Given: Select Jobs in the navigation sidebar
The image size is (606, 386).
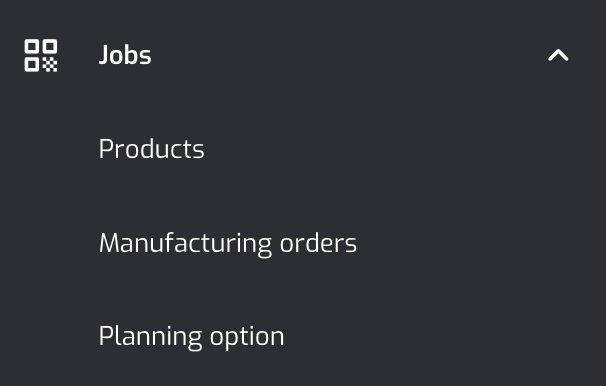Looking at the screenshot, I should tap(125, 55).
